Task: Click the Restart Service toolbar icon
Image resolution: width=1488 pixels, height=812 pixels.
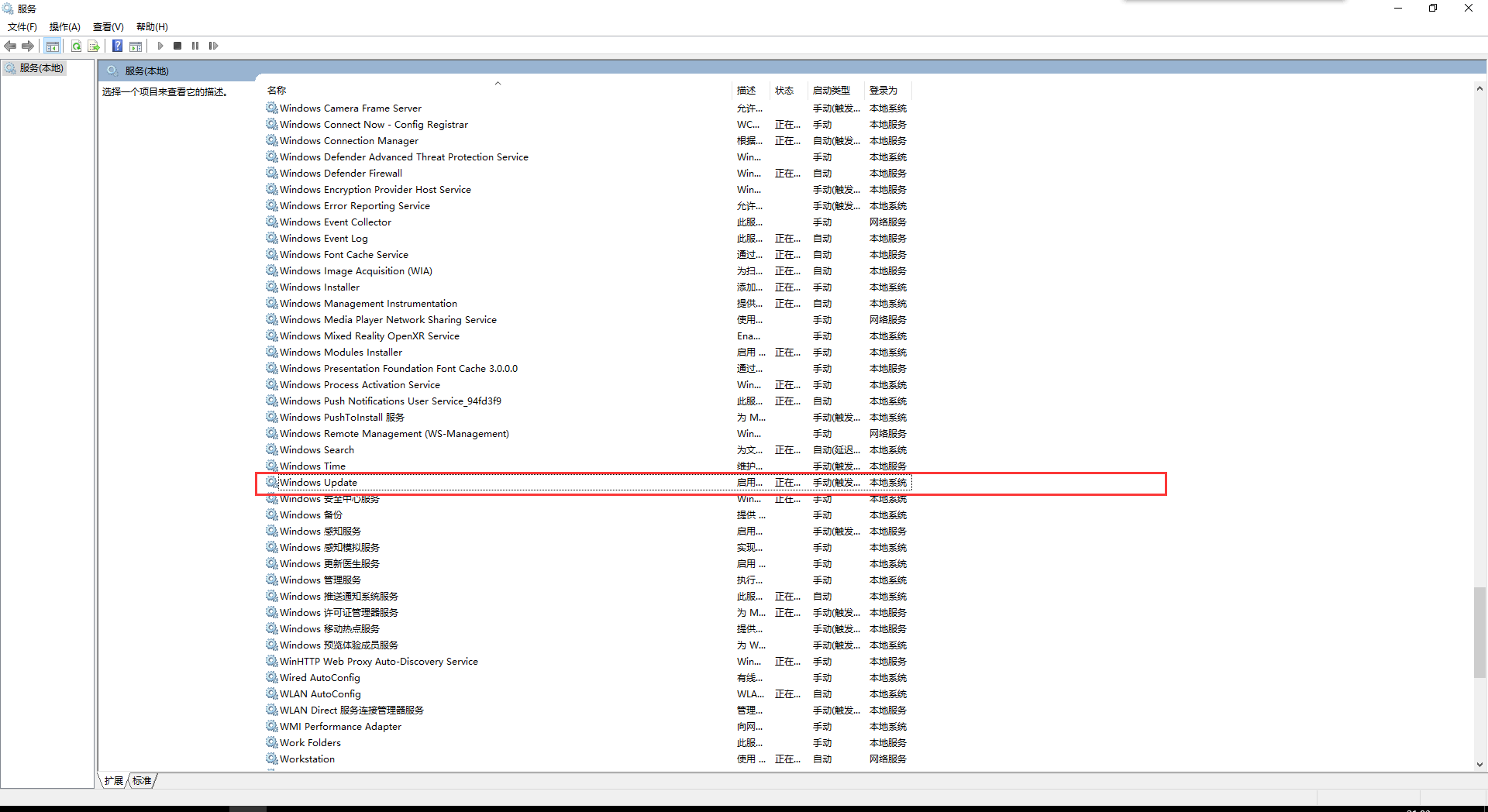Action: [213, 46]
